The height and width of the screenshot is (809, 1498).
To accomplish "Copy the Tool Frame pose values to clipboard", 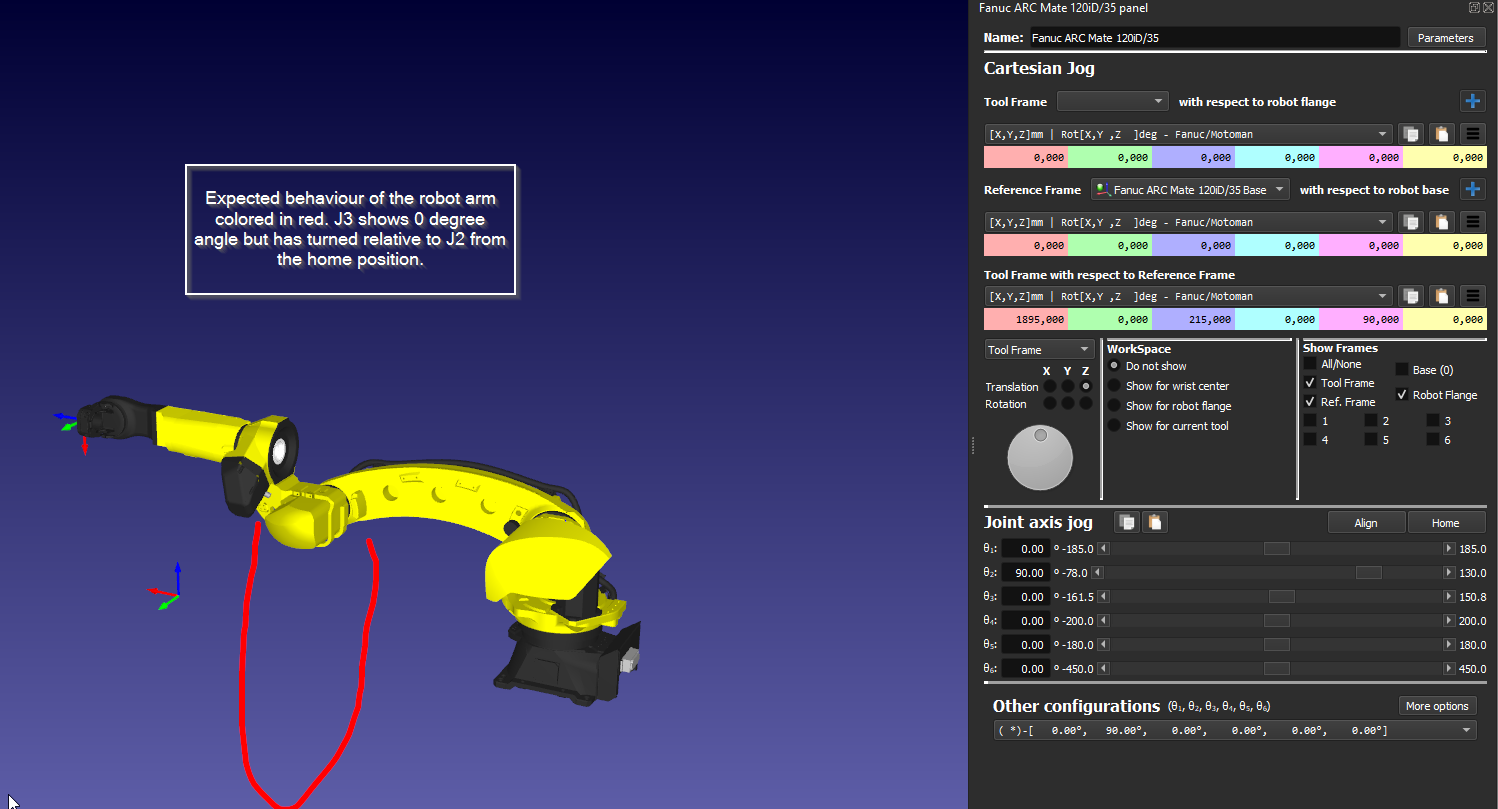I will (1410, 134).
